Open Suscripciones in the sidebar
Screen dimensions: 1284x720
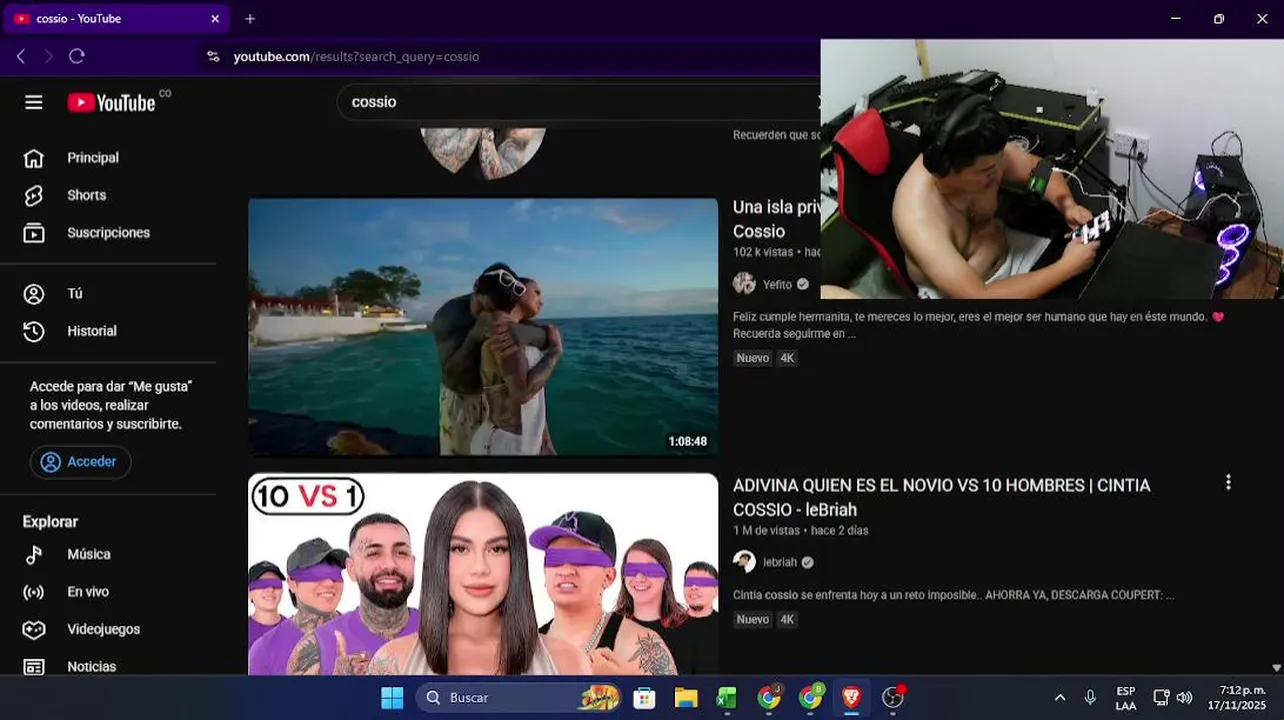(108, 233)
